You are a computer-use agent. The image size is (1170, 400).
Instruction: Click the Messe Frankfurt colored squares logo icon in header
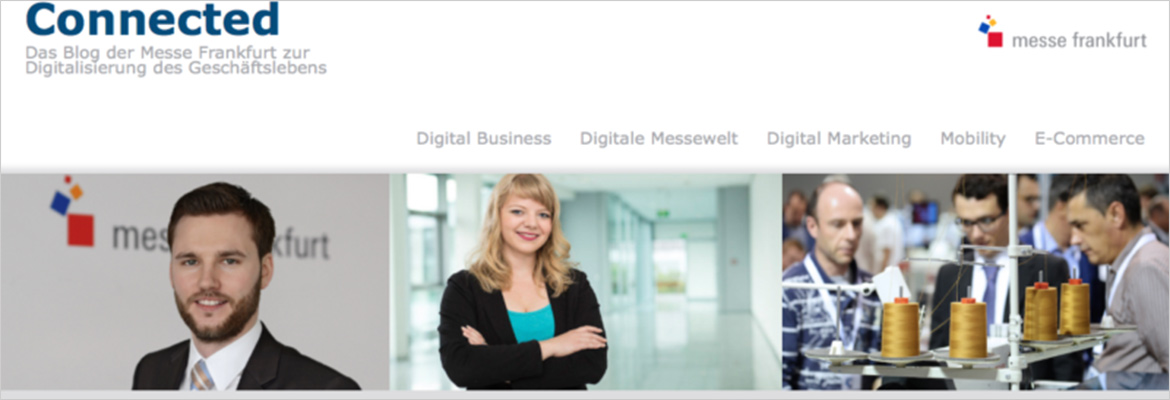(990, 31)
